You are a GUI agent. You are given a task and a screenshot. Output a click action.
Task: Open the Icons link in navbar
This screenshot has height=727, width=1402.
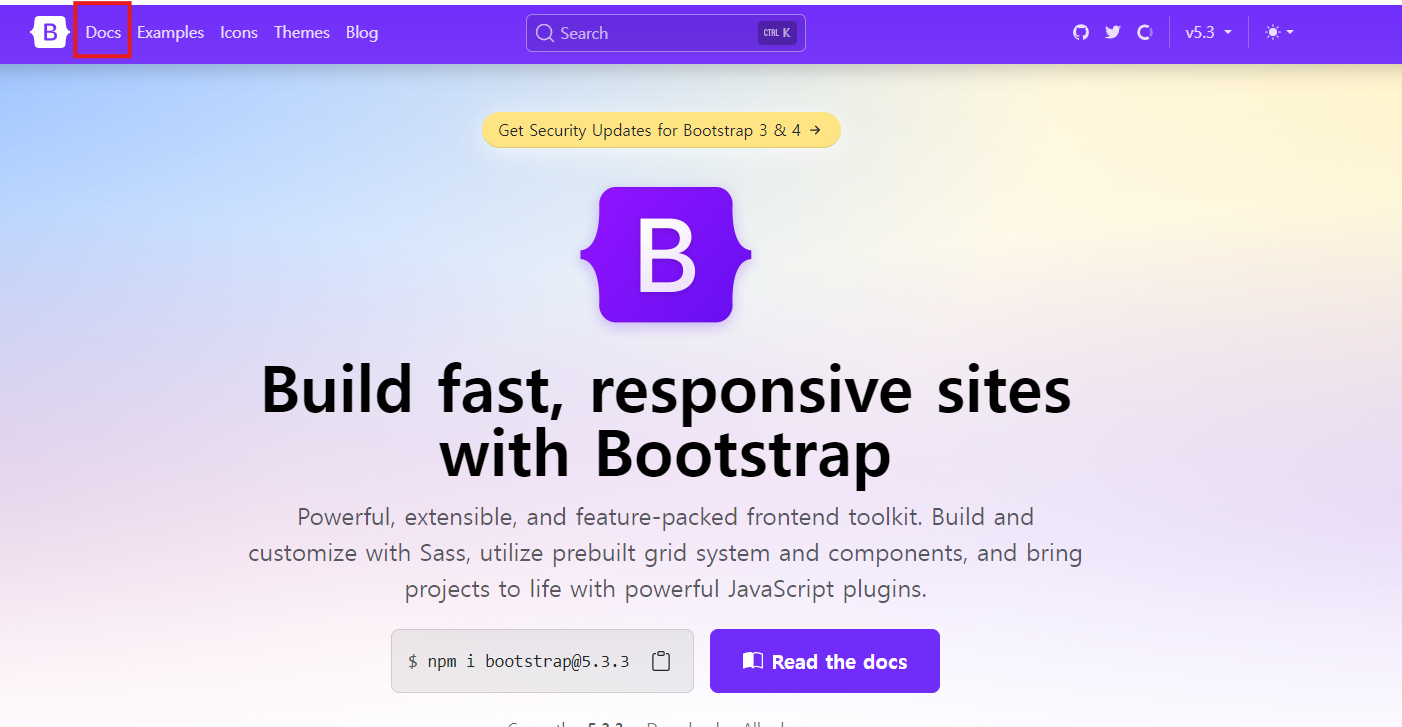pyautogui.click(x=239, y=32)
